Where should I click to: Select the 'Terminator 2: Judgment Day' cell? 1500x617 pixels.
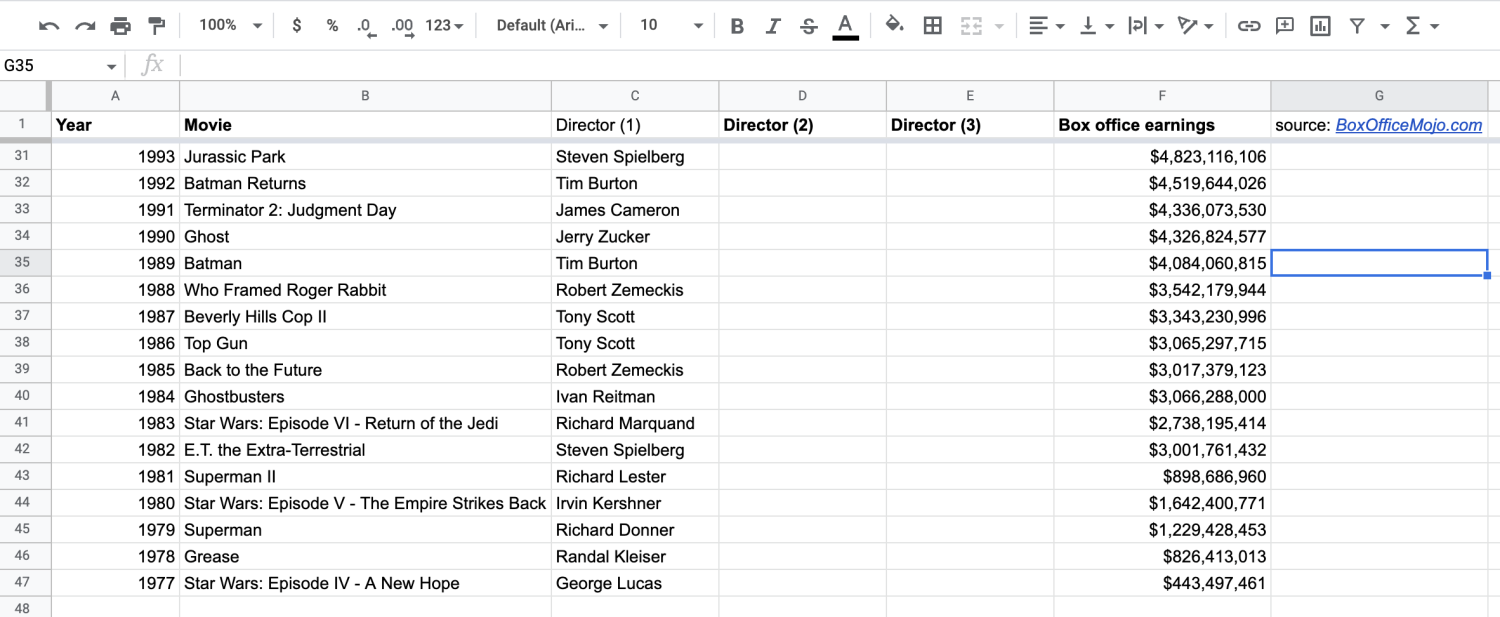(x=365, y=210)
